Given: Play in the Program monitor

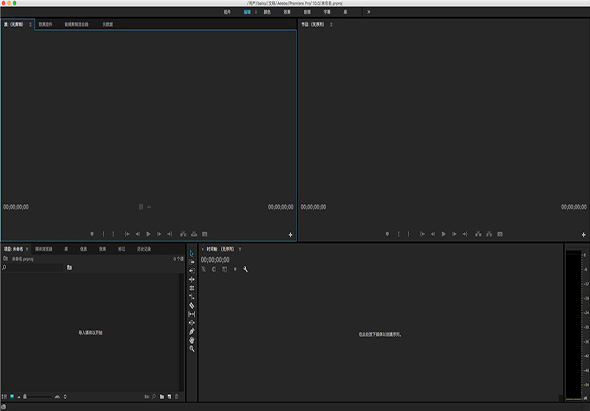Looking at the screenshot, I should [444, 234].
